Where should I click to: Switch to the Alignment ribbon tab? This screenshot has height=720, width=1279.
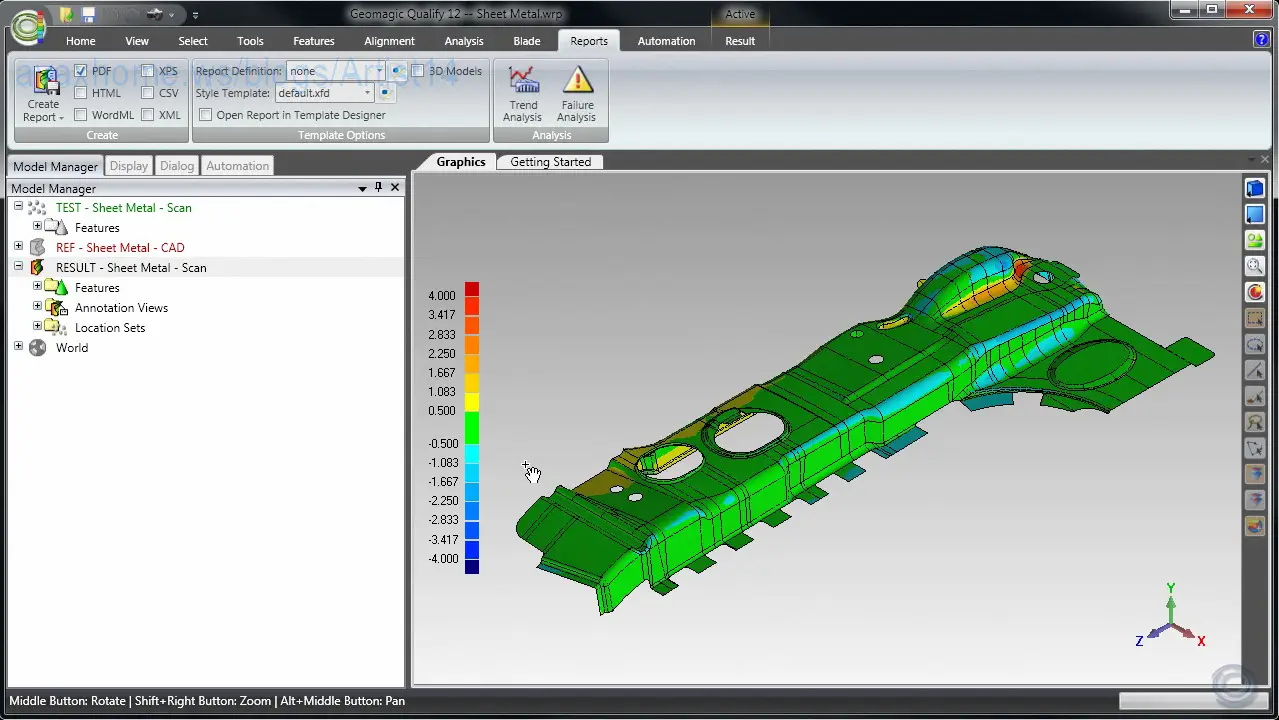[389, 41]
